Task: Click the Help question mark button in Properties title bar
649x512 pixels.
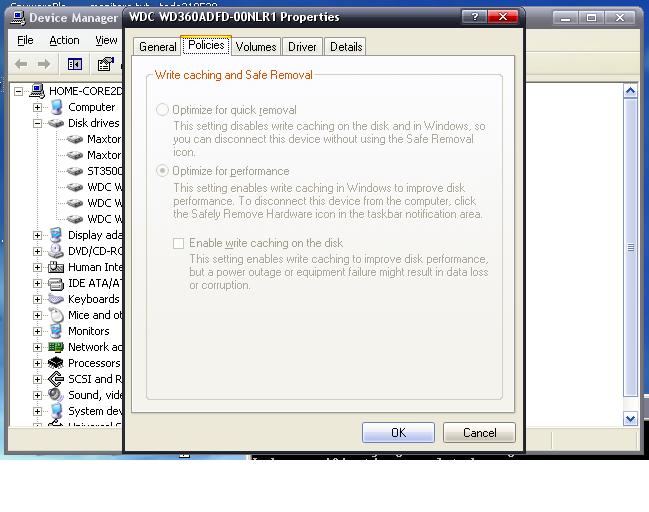Action: (x=474, y=17)
